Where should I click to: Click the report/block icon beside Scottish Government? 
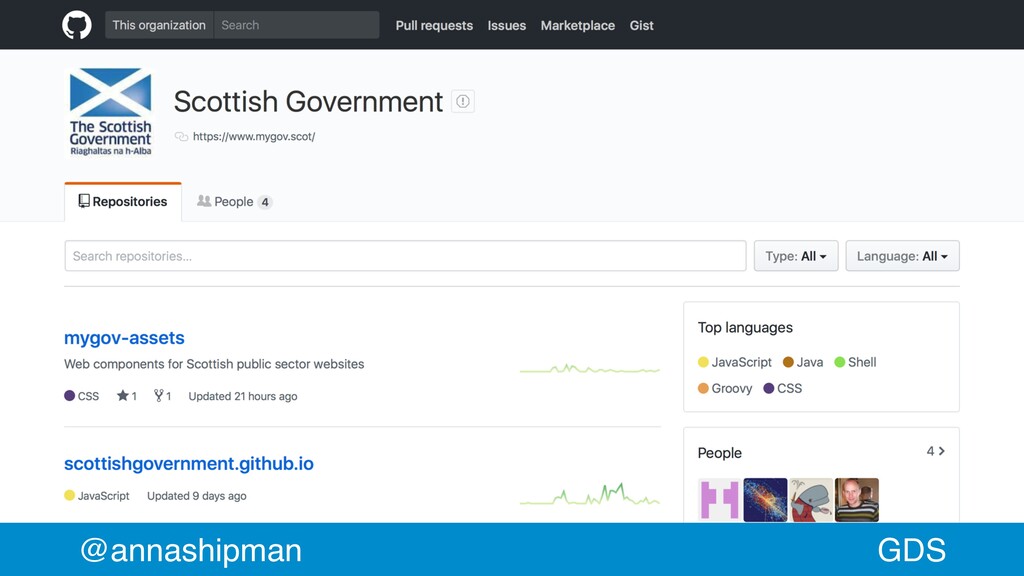463,101
